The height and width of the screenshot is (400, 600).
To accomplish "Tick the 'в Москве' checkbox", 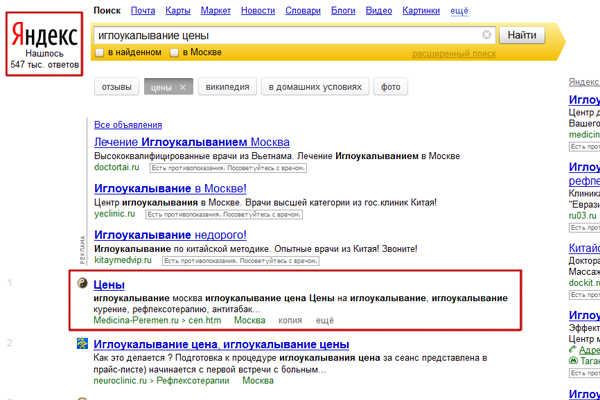I will [x=174, y=52].
